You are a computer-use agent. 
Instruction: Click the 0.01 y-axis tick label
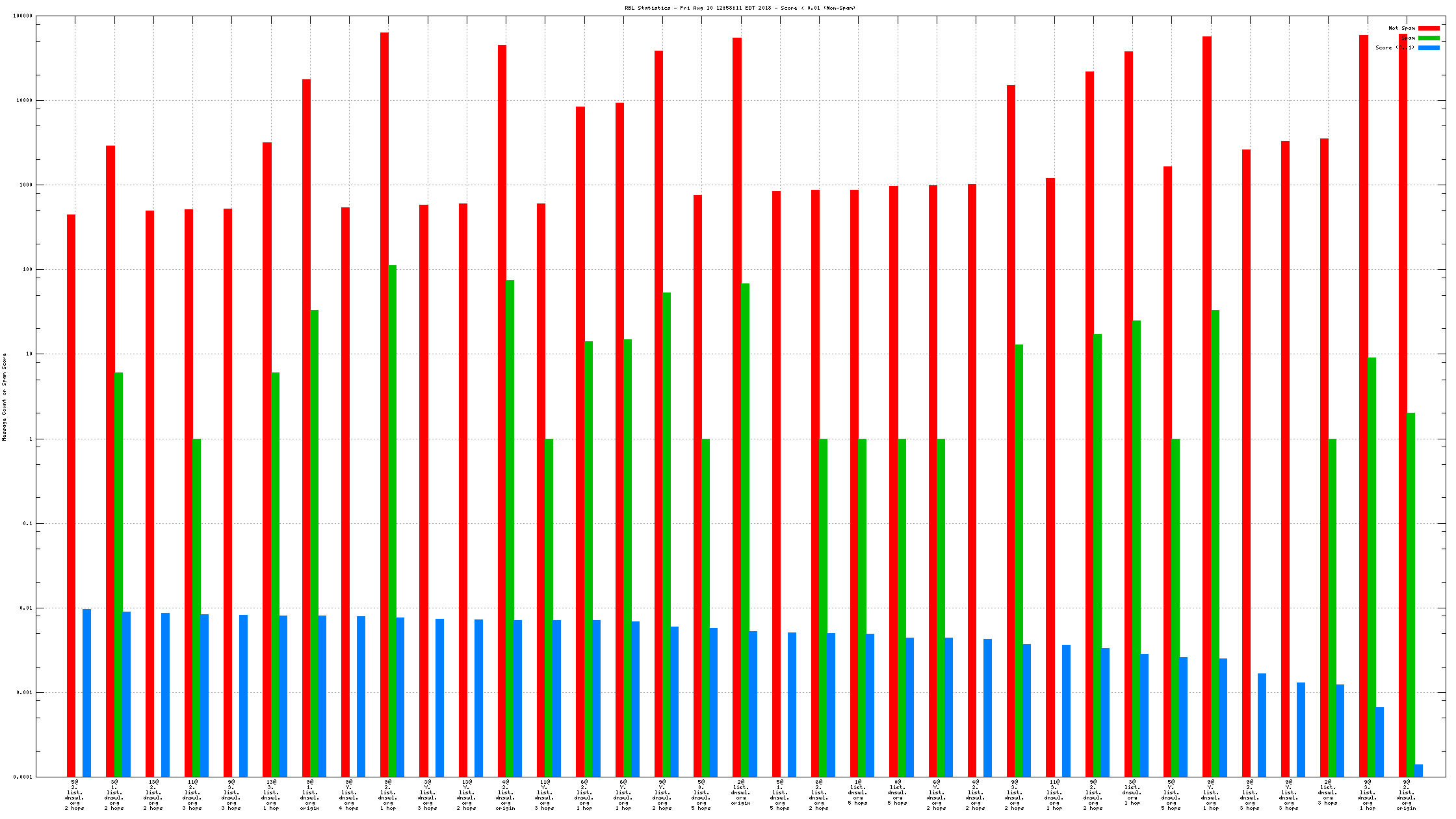25,608
